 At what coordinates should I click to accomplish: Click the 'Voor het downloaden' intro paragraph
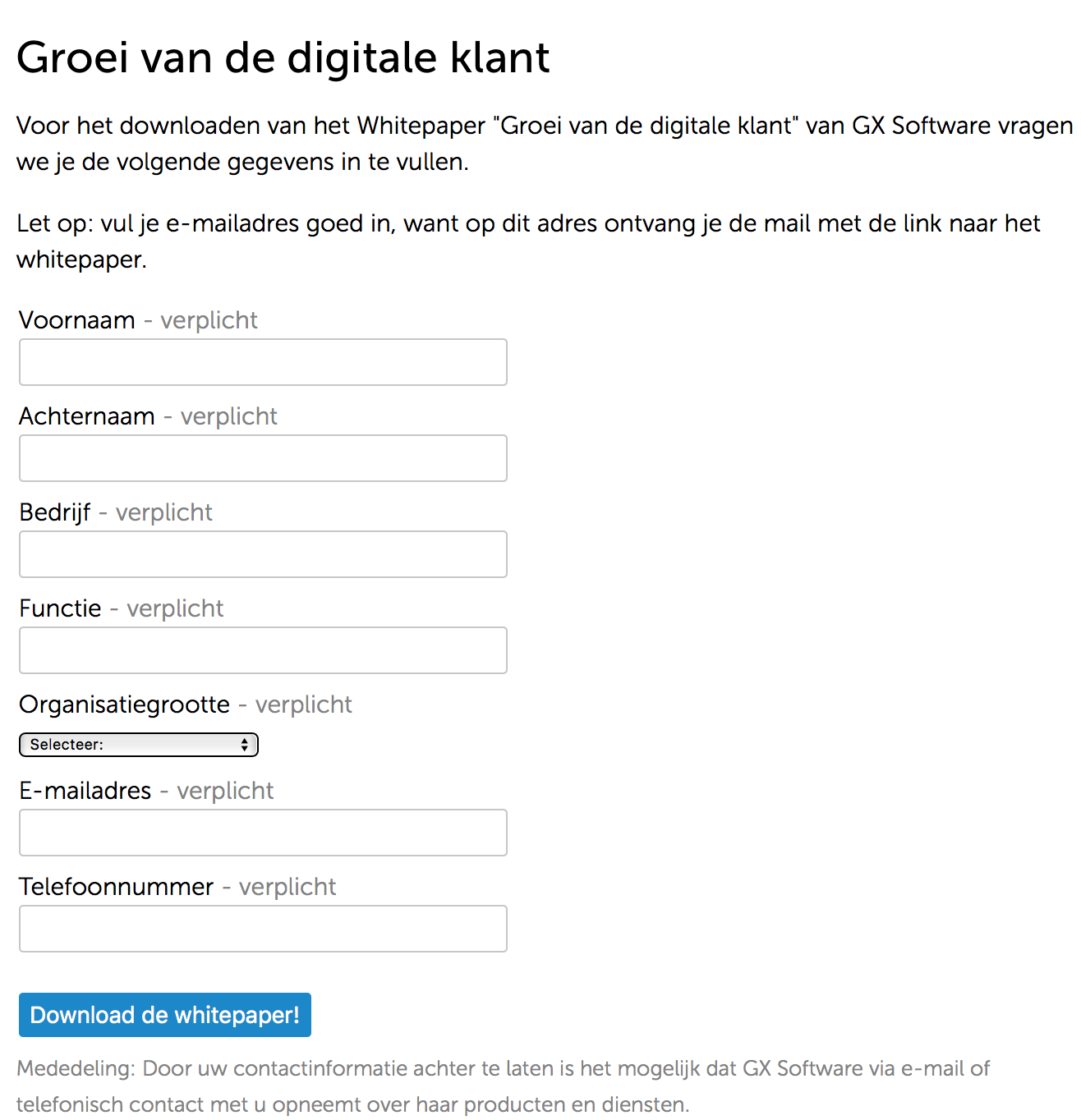coord(544,144)
